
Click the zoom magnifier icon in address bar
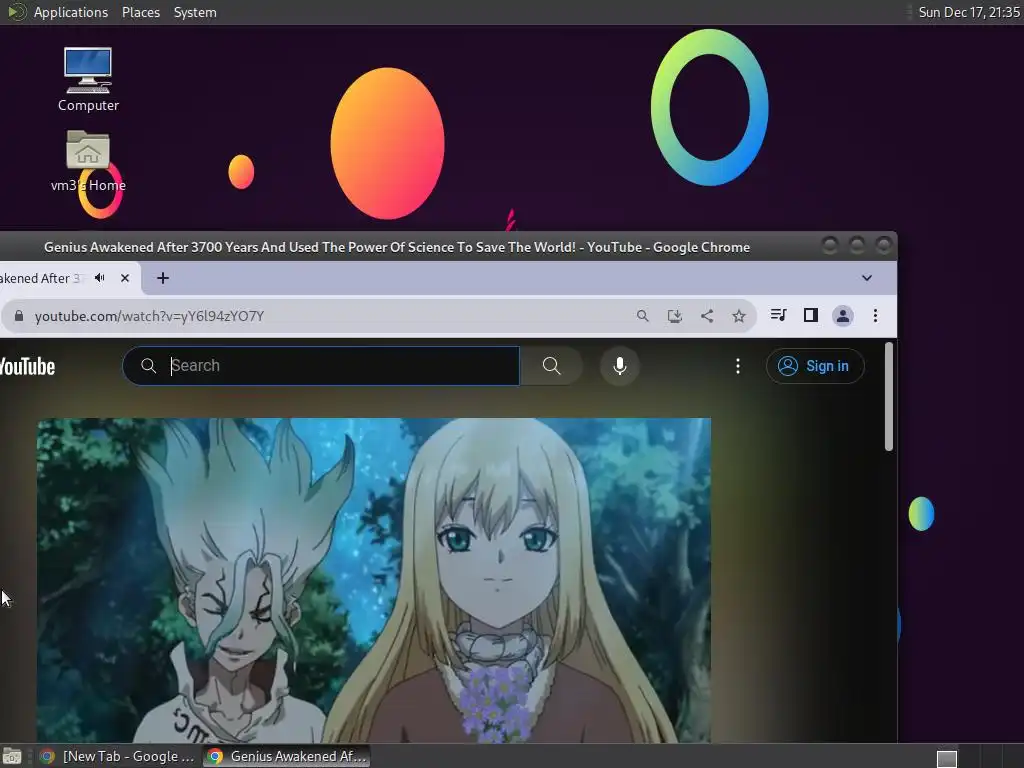tap(643, 316)
